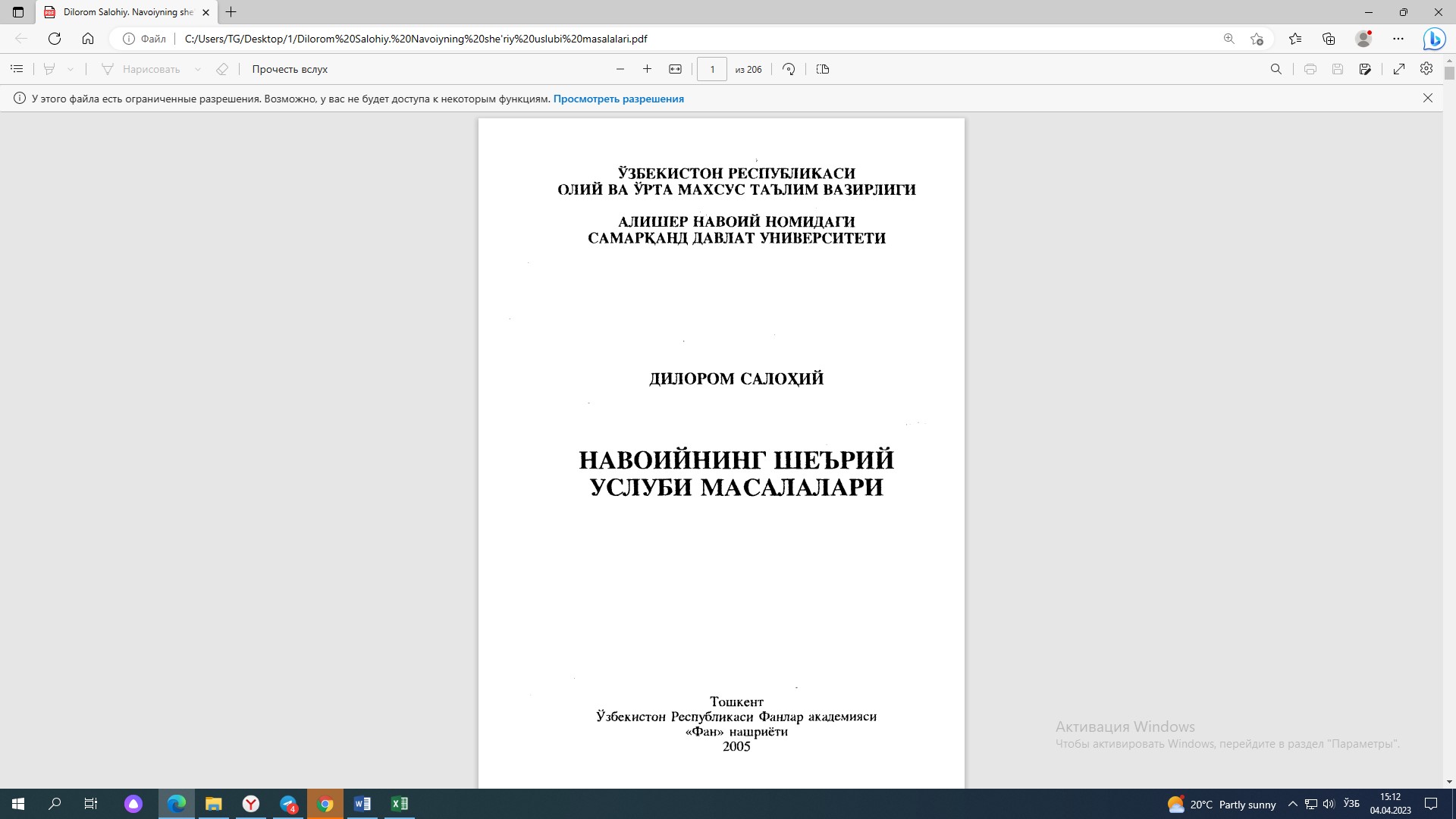
Task: Click the page number input field
Action: click(712, 69)
